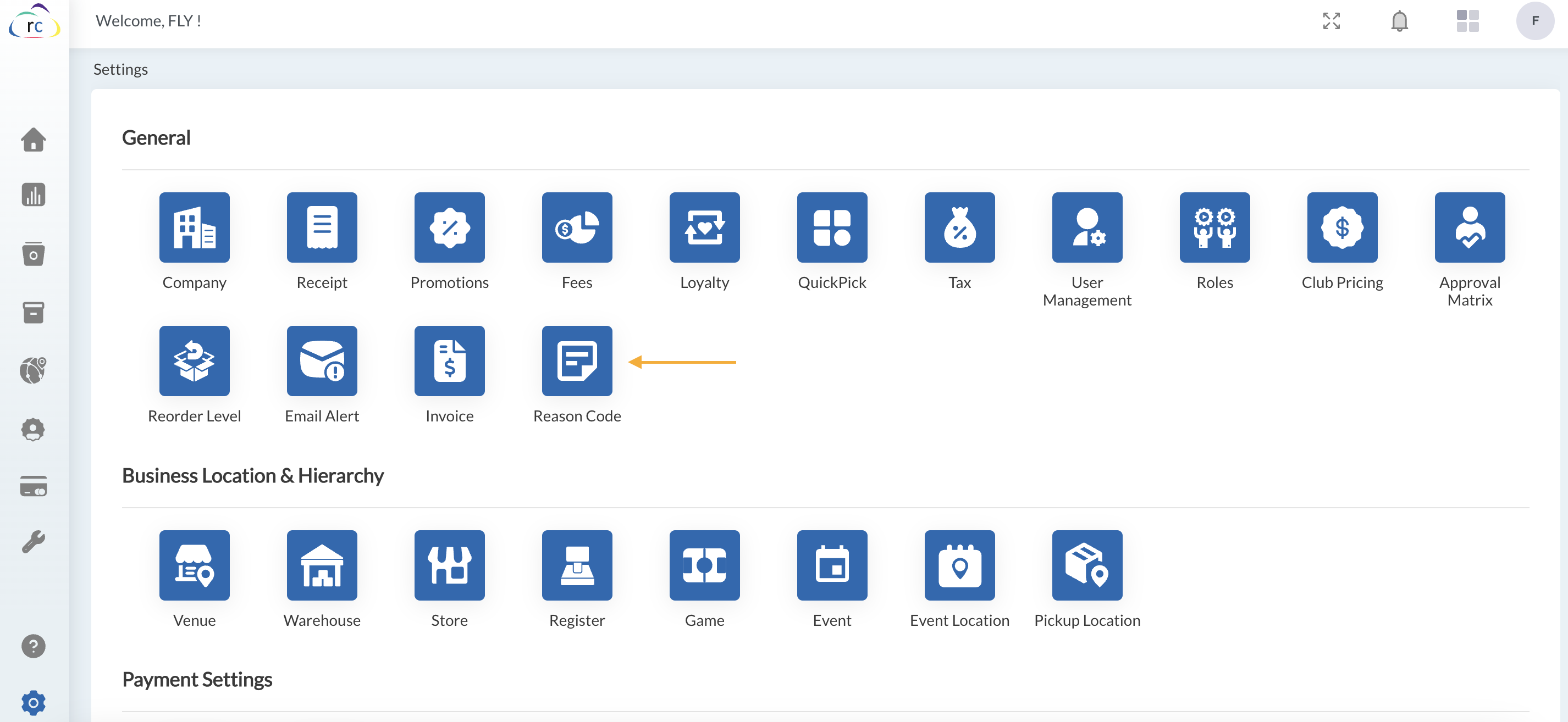The height and width of the screenshot is (722, 1568).
Task: Toggle fullscreen mode in header
Action: (x=1331, y=21)
